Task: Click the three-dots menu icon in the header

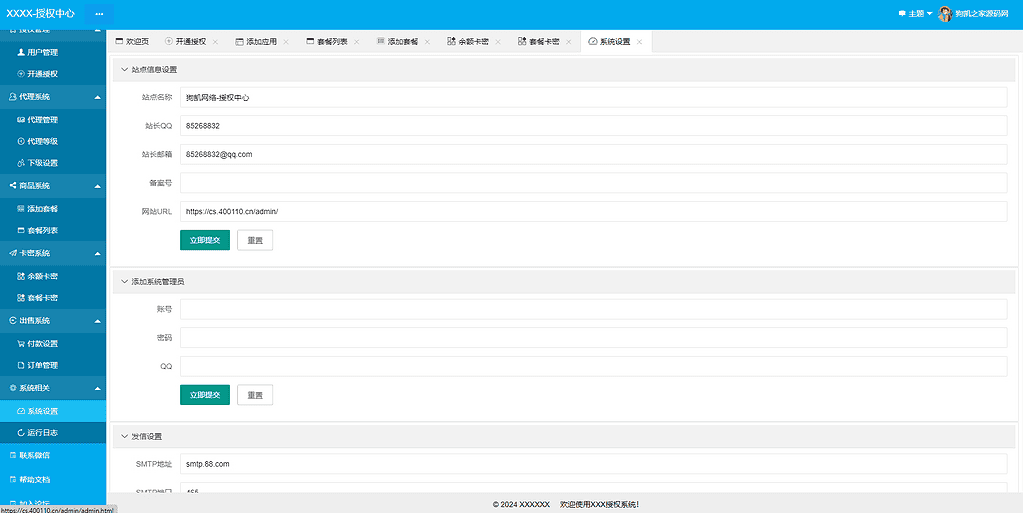Action: point(99,14)
